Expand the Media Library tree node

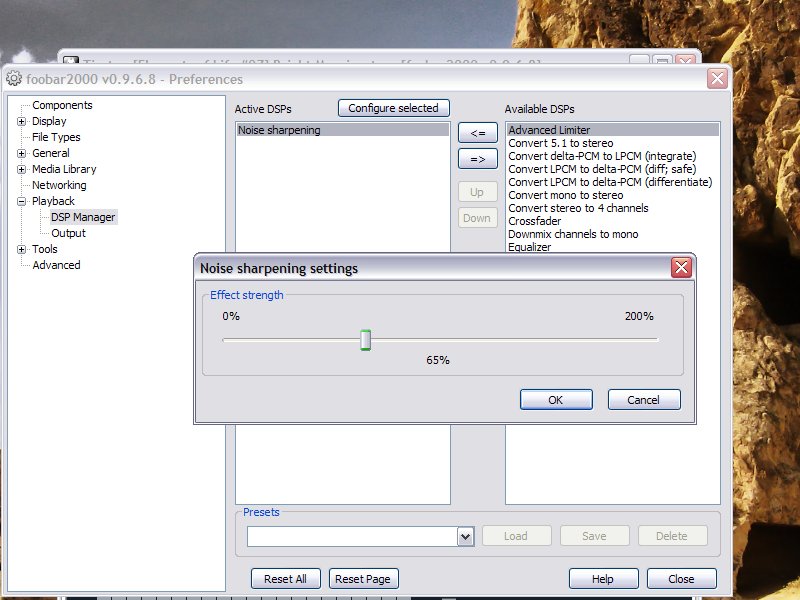point(21,169)
